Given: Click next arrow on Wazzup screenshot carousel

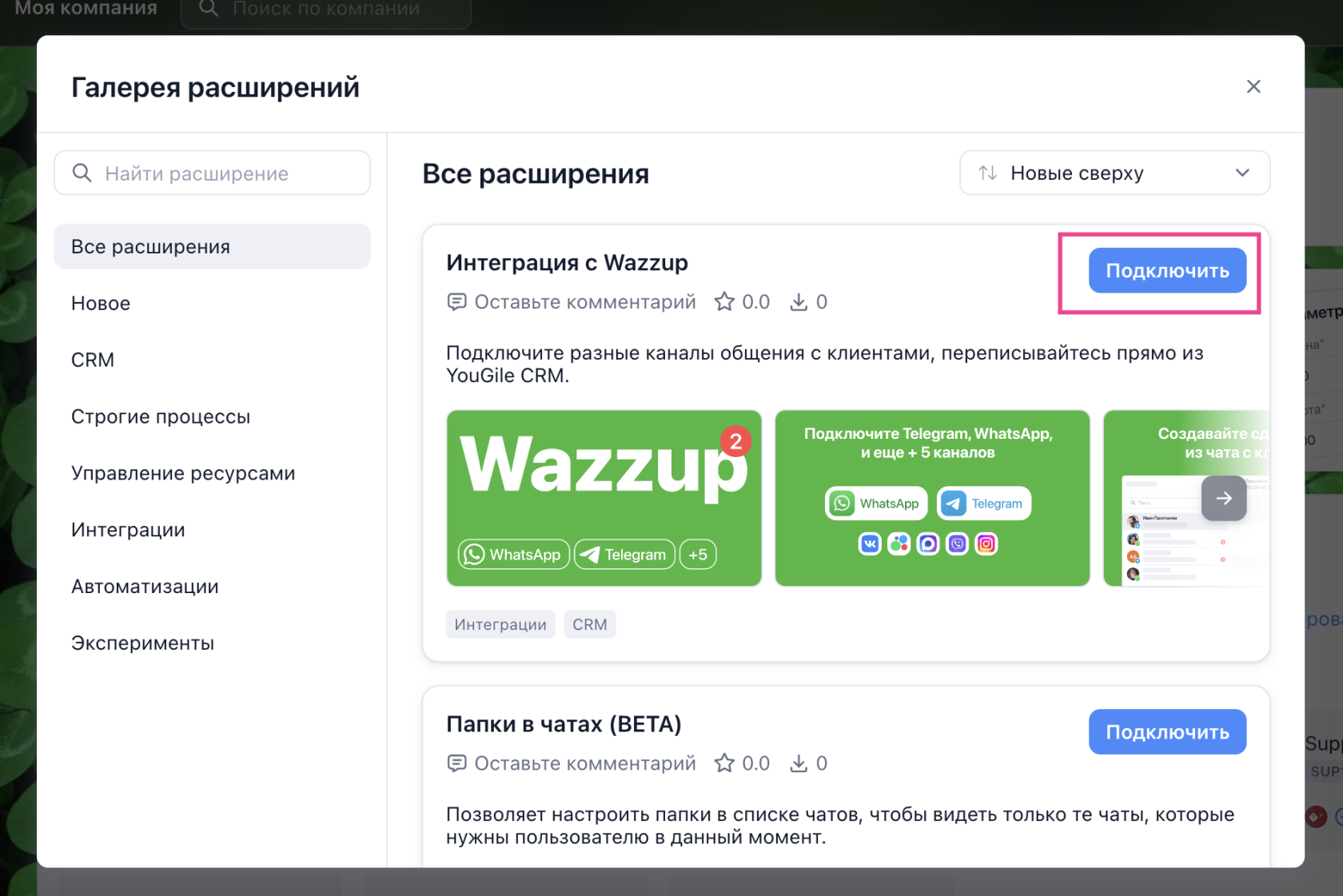Looking at the screenshot, I should (x=1223, y=498).
